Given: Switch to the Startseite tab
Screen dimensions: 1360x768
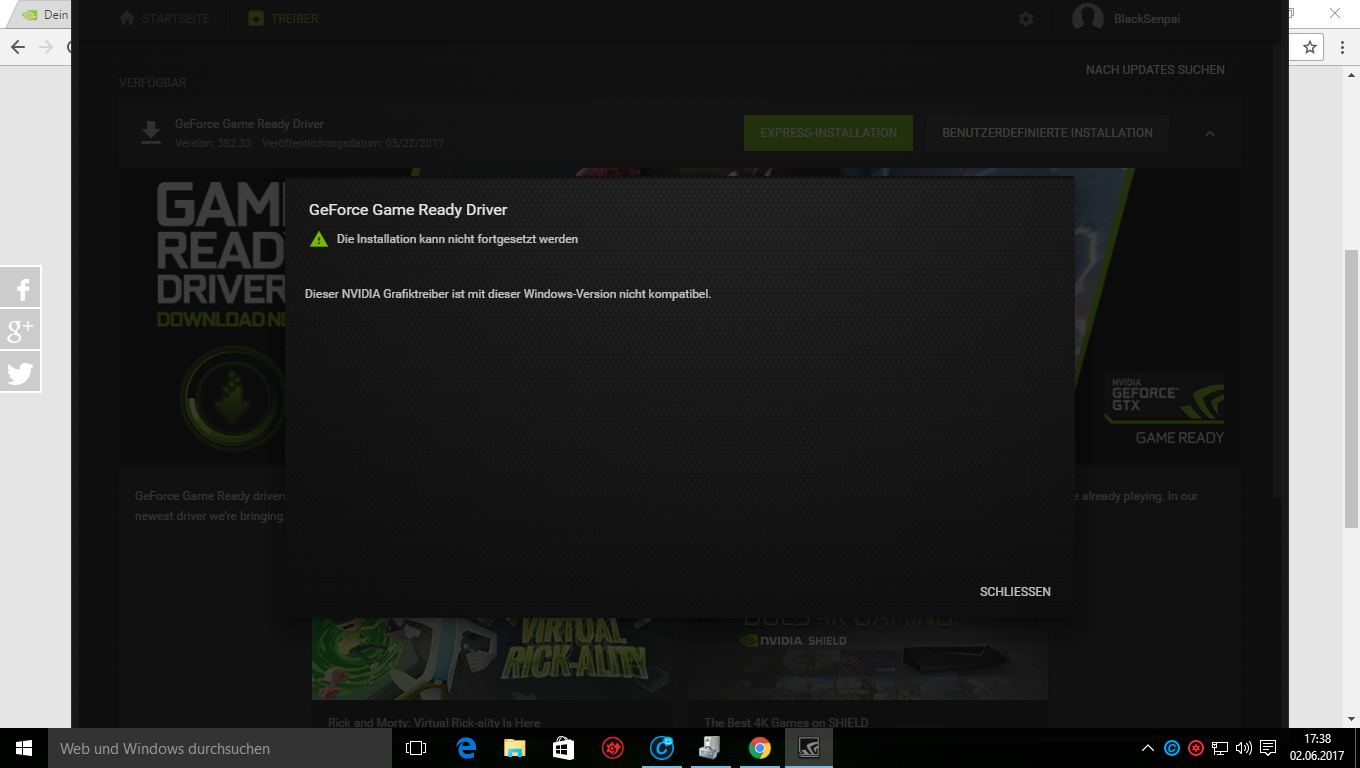Looking at the screenshot, I should 163,19.
